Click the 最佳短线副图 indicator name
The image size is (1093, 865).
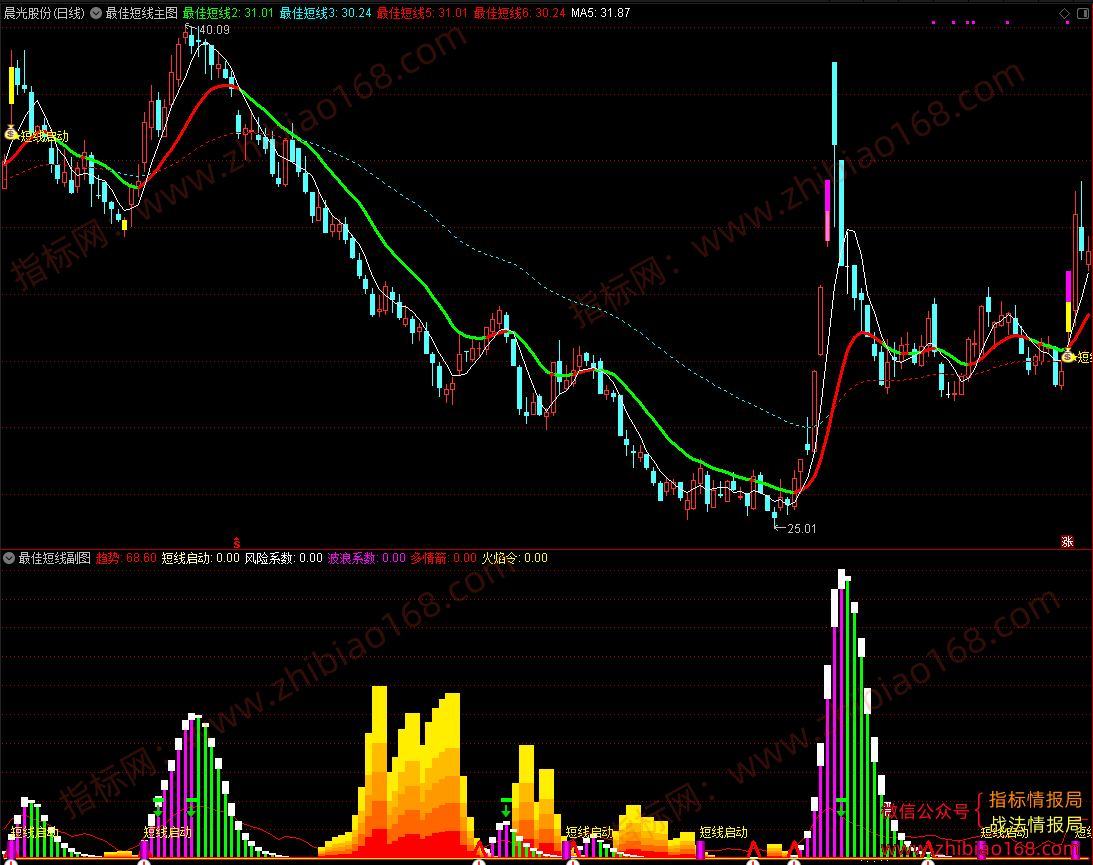pos(54,558)
